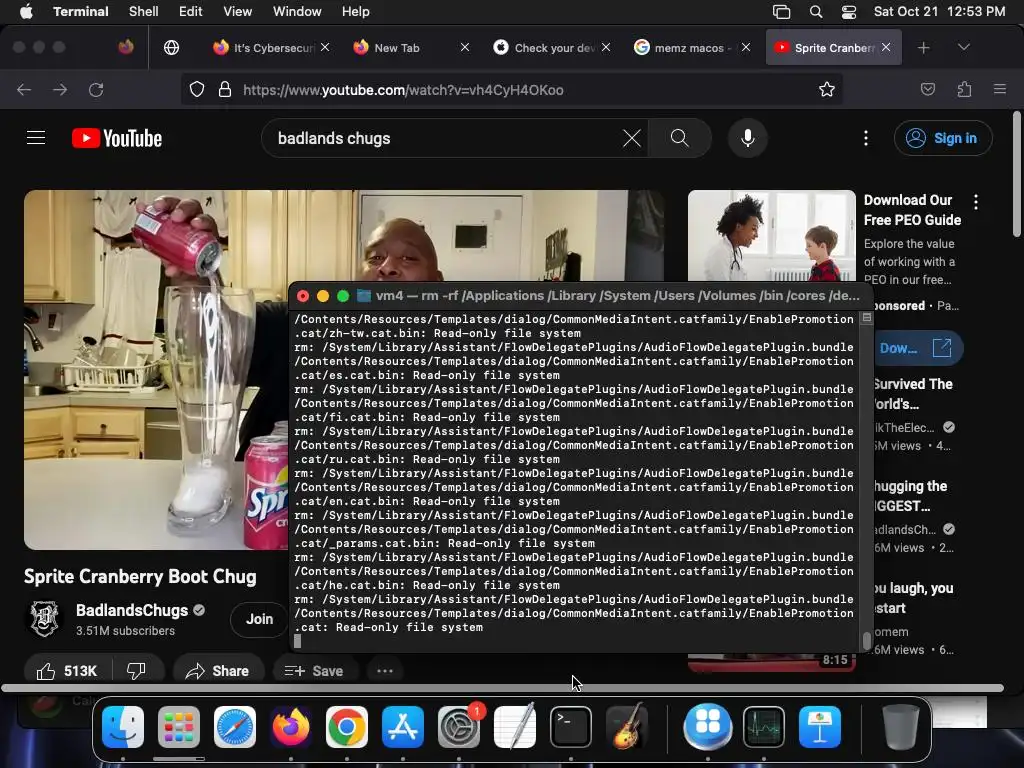The height and width of the screenshot is (768, 1024).
Task: Open the PEO Guide ad thumbnail
Action: pyautogui.click(x=772, y=236)
